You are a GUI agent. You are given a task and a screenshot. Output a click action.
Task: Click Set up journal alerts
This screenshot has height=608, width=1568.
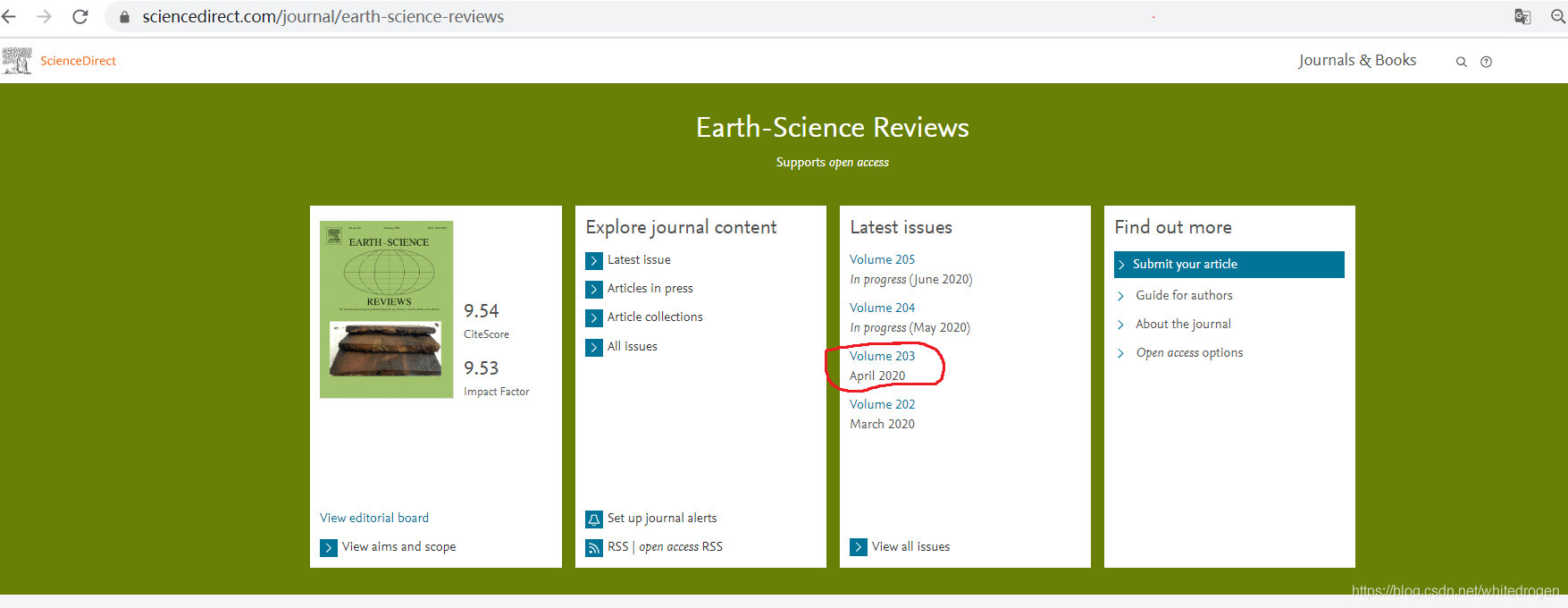pos(662,518)
